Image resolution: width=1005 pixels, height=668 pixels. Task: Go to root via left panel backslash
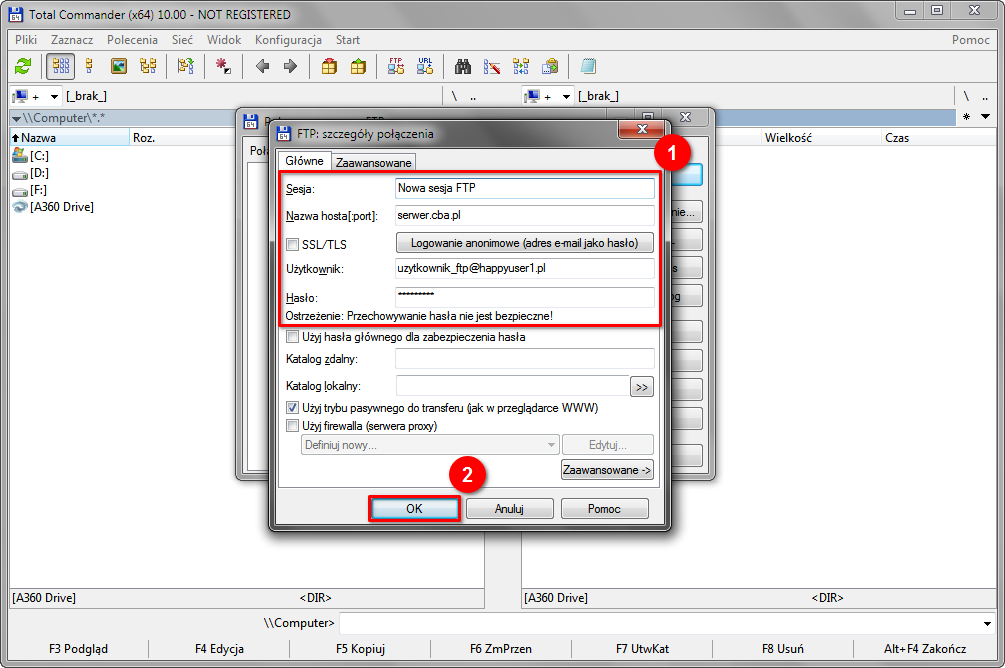tap(454, 96)
